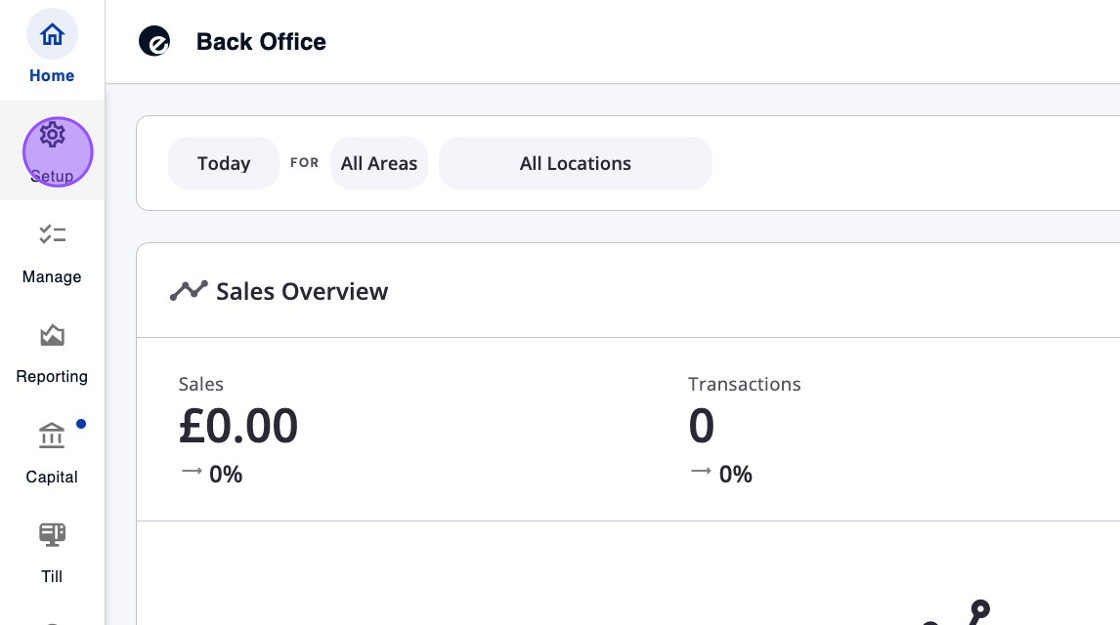Screen dimensions: 1120x625
Task: Click the Capital bank building icon
Action: [51, 436]
